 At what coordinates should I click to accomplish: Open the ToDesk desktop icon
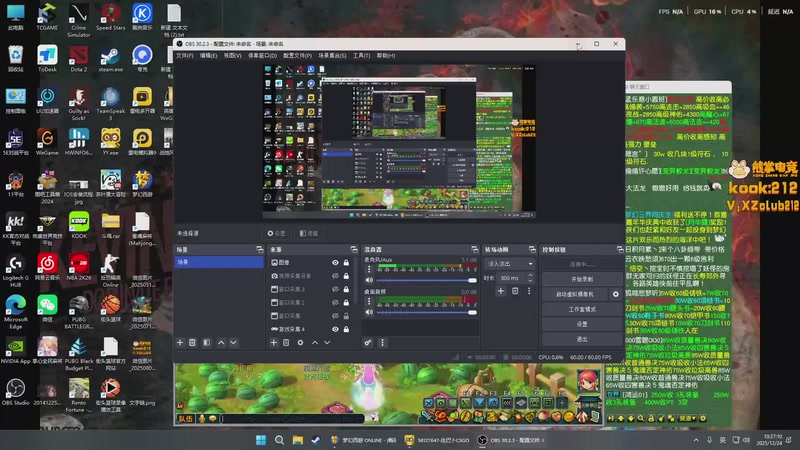point(47,59)
